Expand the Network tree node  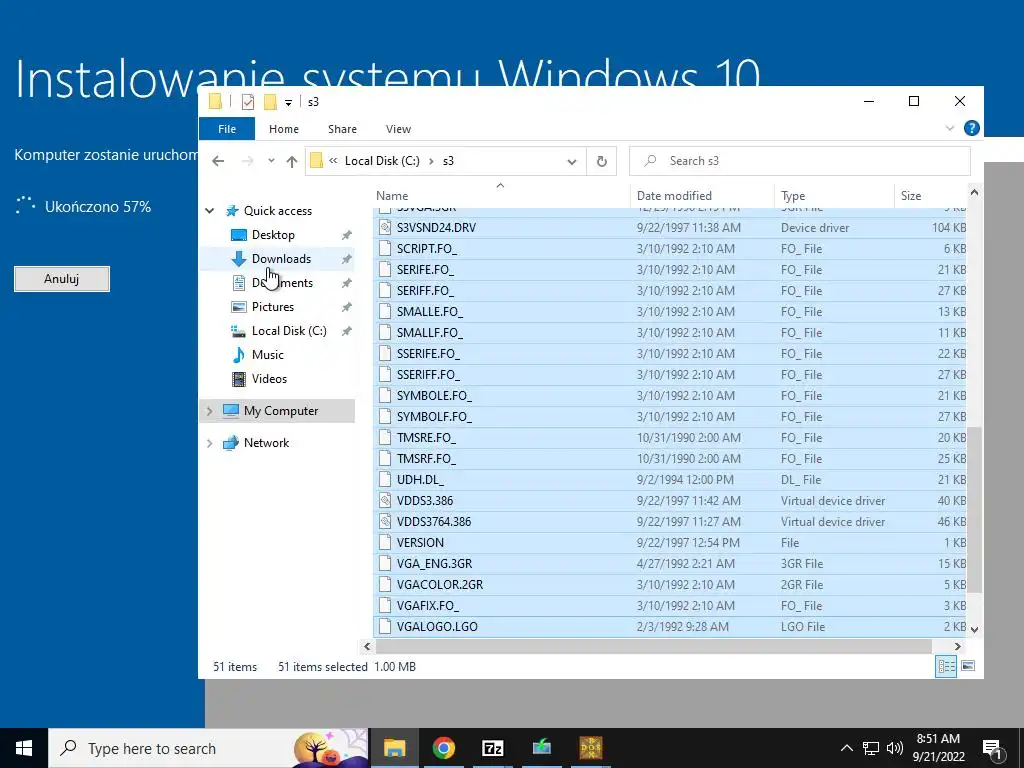(210, 443)
